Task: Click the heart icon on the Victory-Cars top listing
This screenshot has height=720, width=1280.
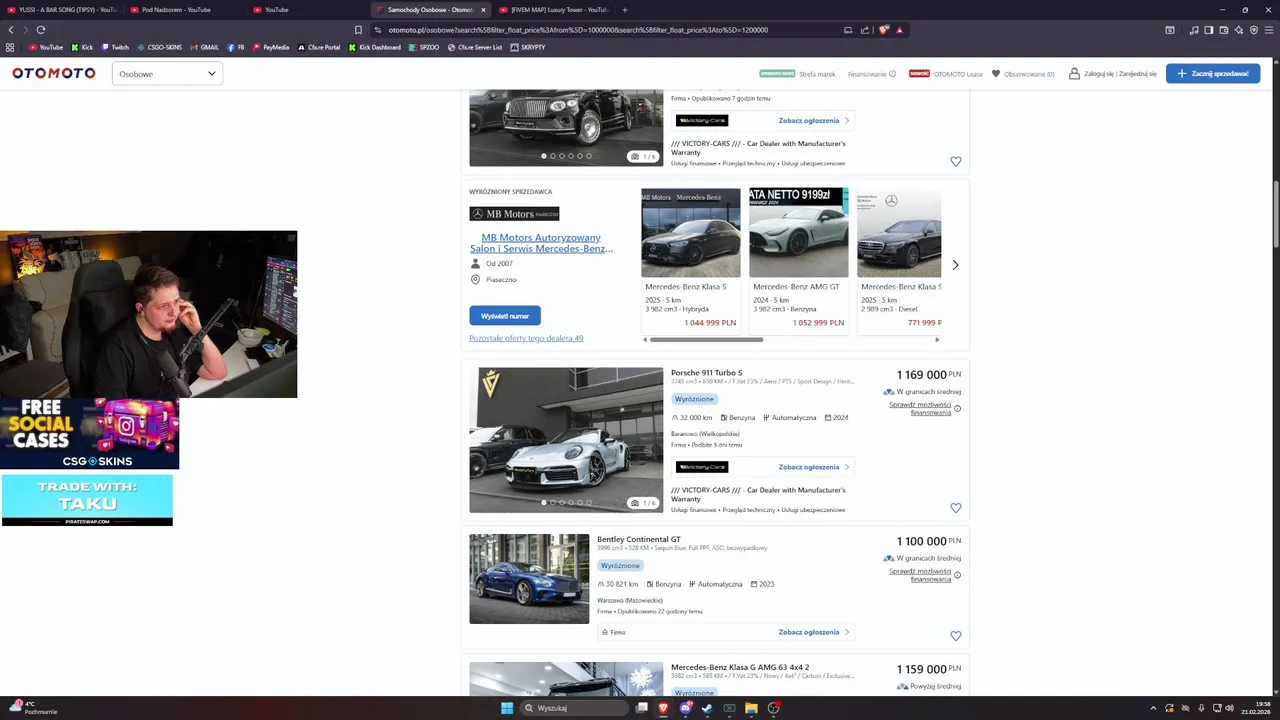Action: coord(955,161)
